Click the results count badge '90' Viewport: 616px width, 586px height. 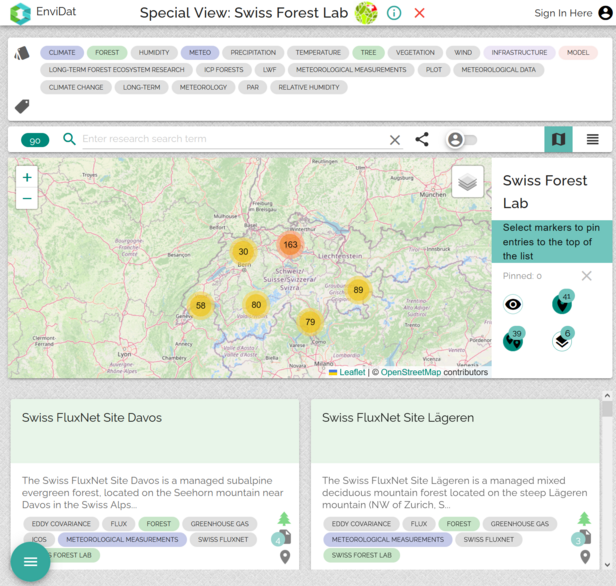click(x=35, y=140)
